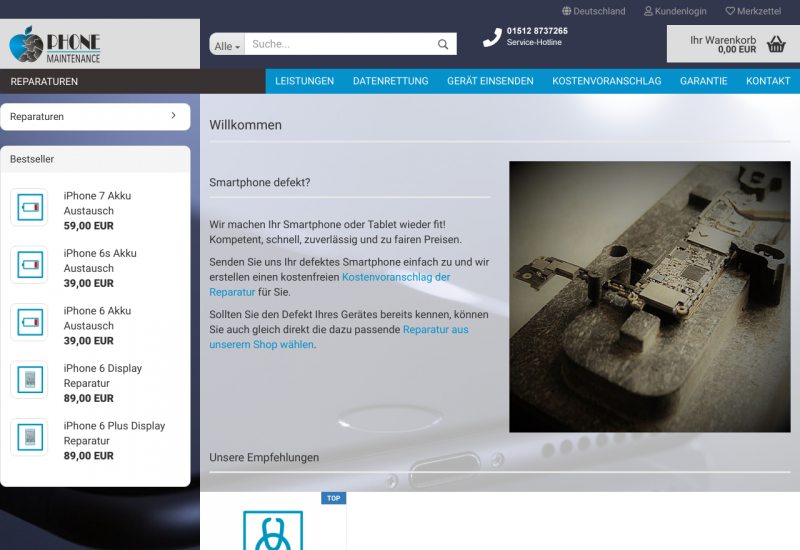This screenshot has height=550, width=800.
Task: Go to the Datenrettung menu item
Action: pos(390,81)
